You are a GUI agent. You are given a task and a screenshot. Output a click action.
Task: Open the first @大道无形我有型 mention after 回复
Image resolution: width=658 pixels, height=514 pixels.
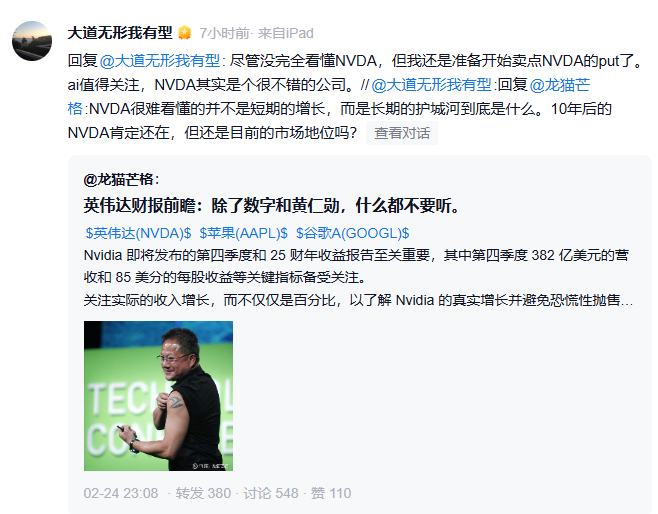coord(160,61)
